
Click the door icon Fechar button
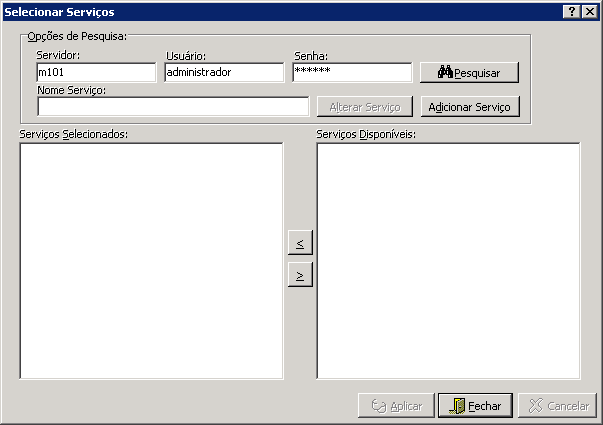click(x=475, y=406)
